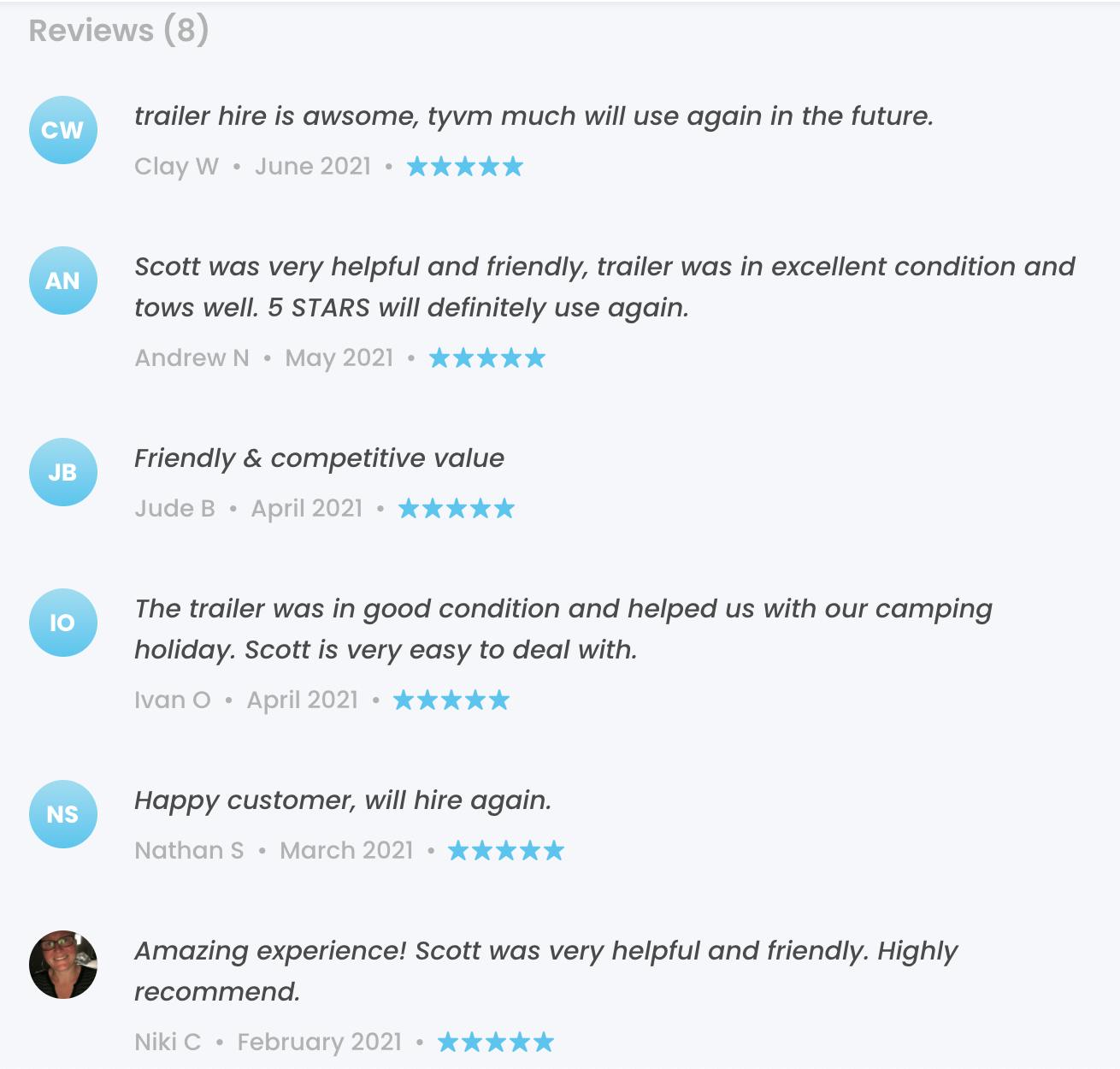Click Ivan O's five-star rating
Viewport: 1120px width, 1069px height.
point(451,700)
